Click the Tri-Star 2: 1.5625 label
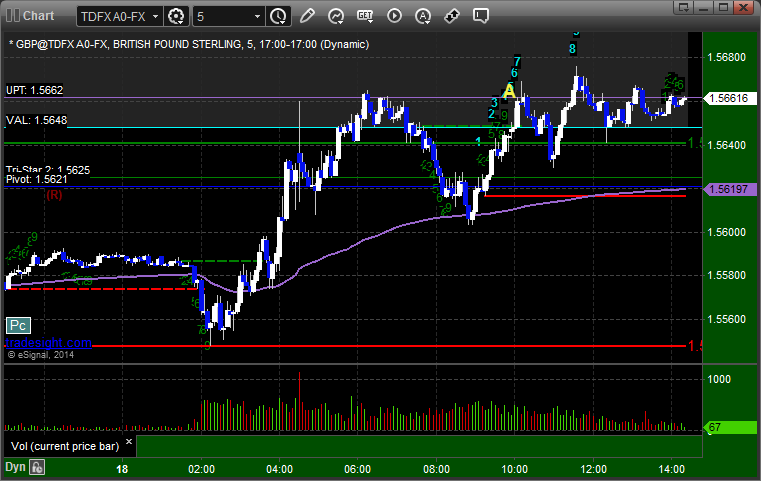 (x=48, y=169)
